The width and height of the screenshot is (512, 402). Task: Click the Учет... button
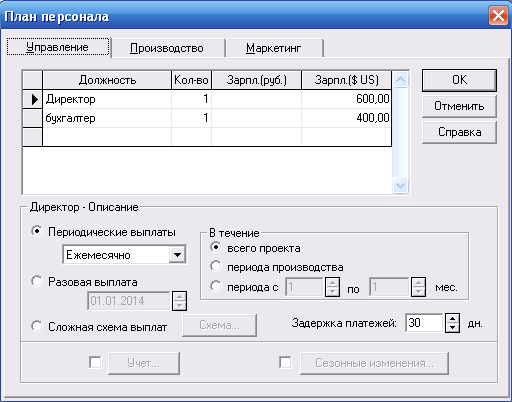[x=144, y=363]
